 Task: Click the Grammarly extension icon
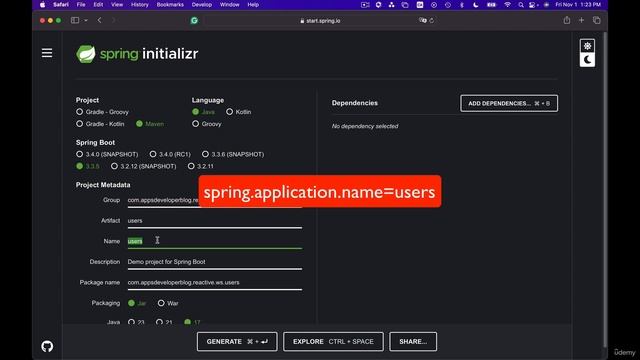coord(194,20)
